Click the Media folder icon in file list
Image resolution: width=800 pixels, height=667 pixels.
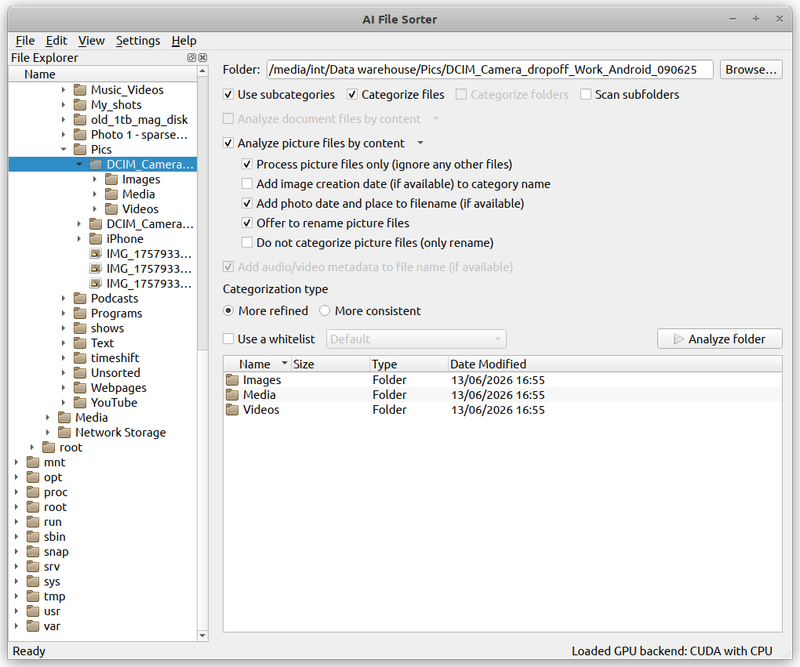(x=233, y=394)
